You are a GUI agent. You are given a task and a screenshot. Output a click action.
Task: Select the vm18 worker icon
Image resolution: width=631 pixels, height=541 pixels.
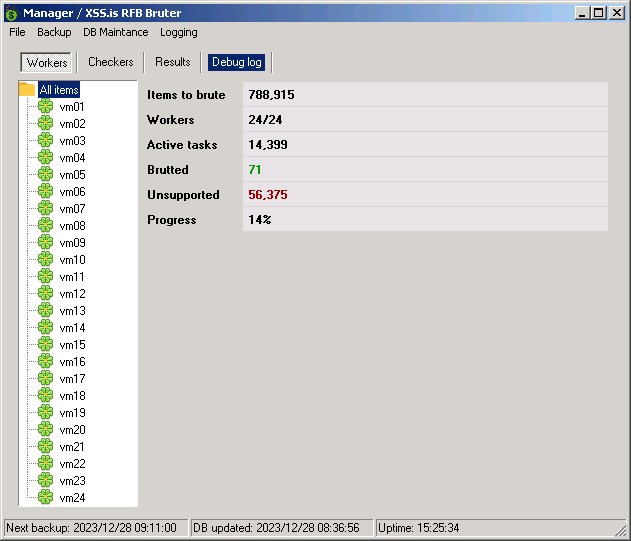[x=45, y=395]
